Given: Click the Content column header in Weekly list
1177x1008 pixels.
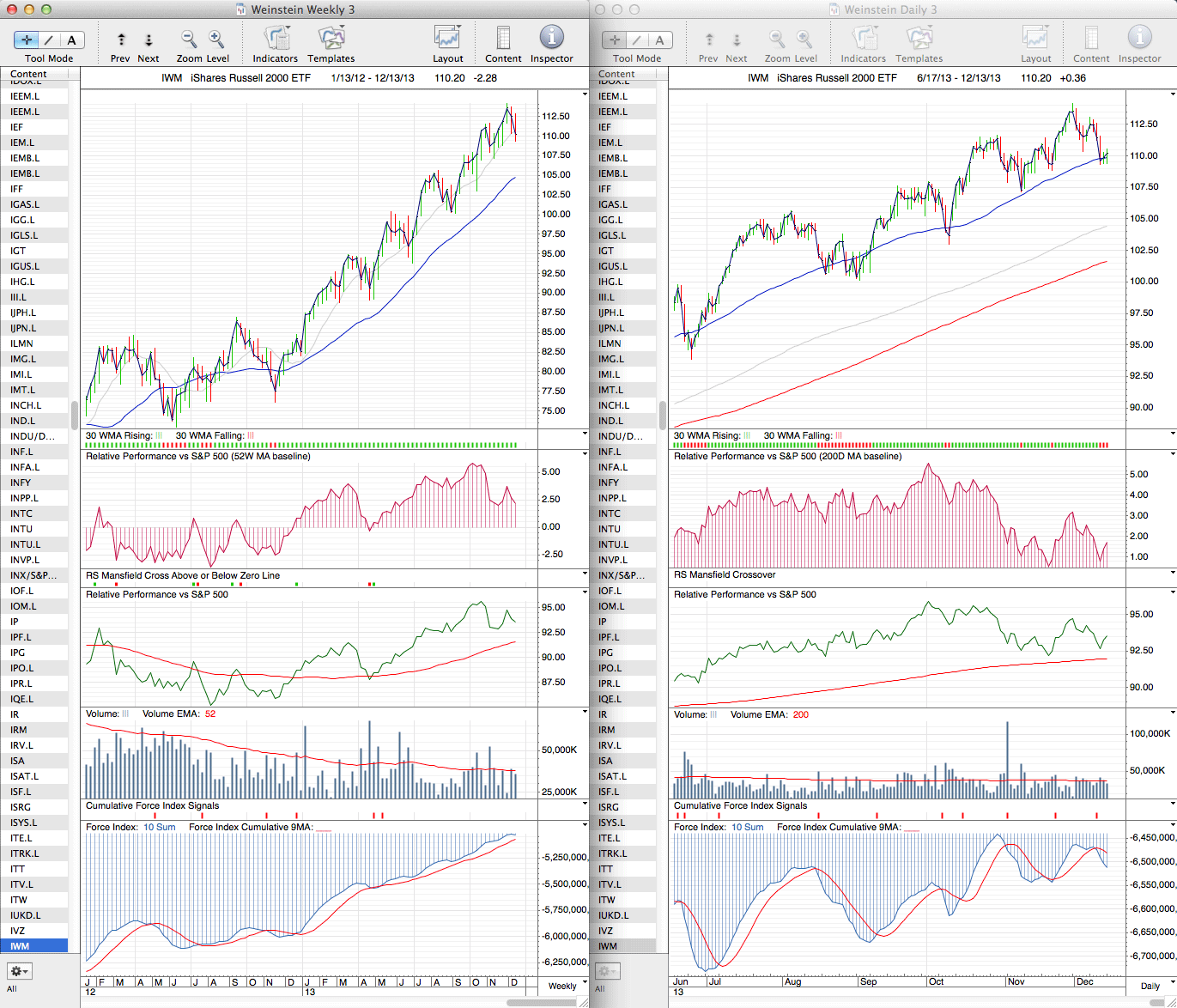Looking at the screenshot, I should point(34,75).
